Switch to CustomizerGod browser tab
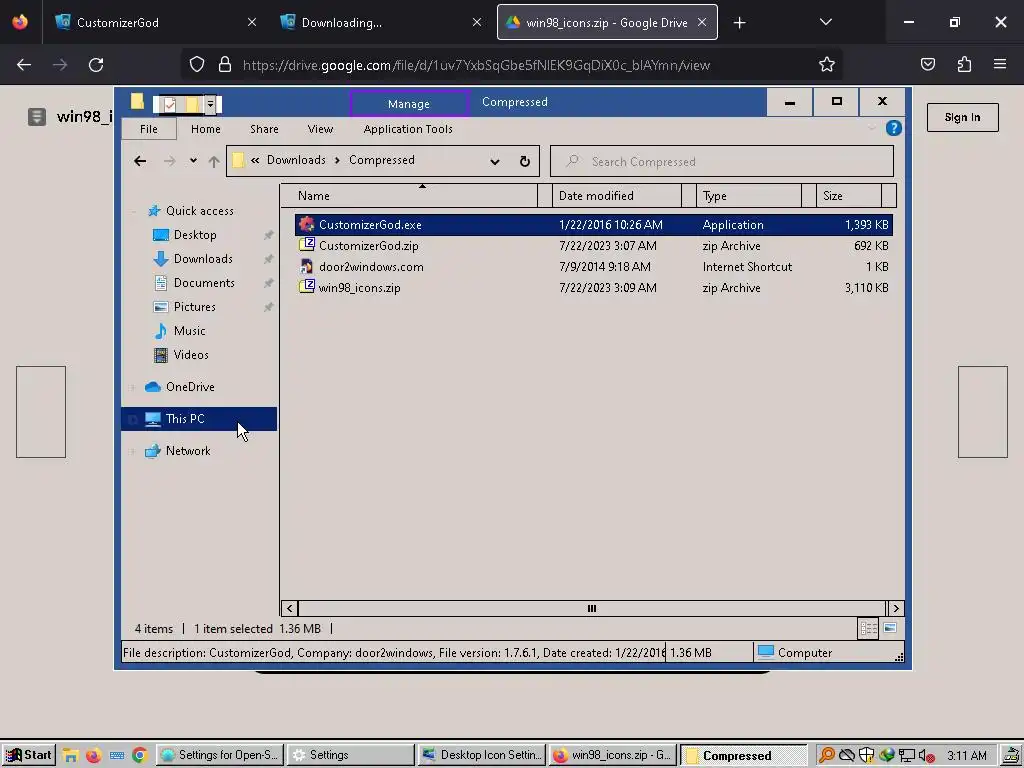Screen dimensions: 1024x768 coord(155,23)
